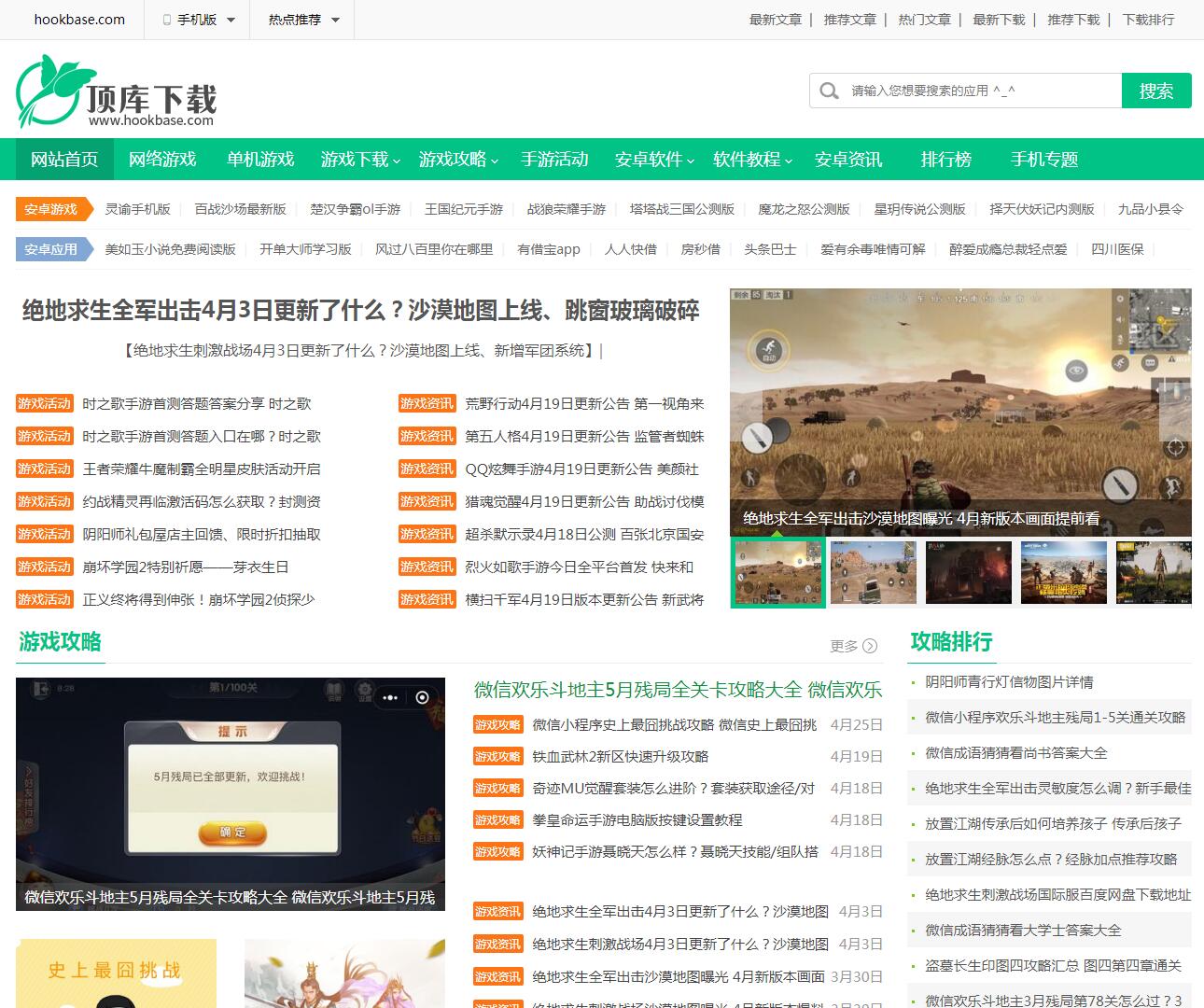This screenshot has height=1008, width=1204.
Task: Click the hookbase.com top-left link
Action: (x=79, y=20)
